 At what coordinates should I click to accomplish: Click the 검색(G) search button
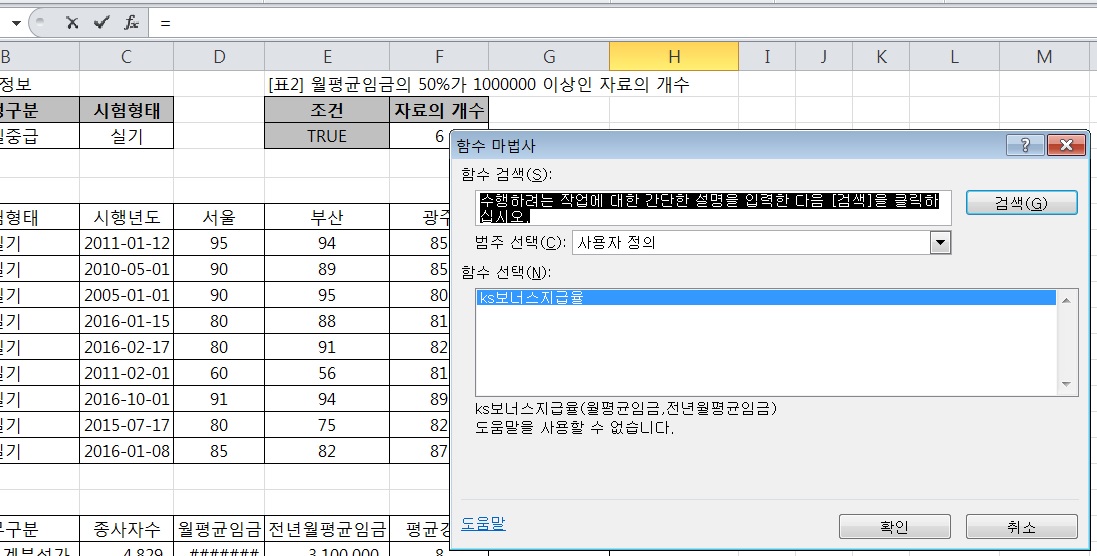1020,203
